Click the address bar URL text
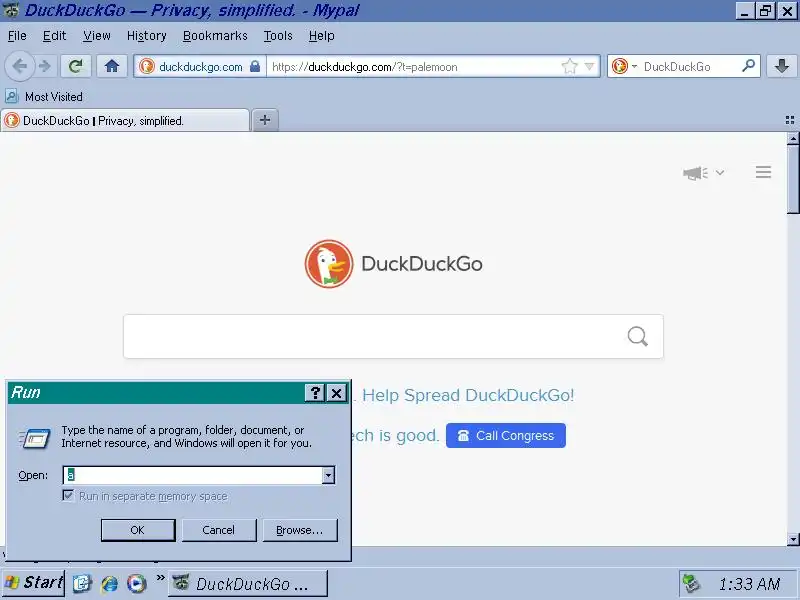The image size is (800, 600). pos(364,67)
